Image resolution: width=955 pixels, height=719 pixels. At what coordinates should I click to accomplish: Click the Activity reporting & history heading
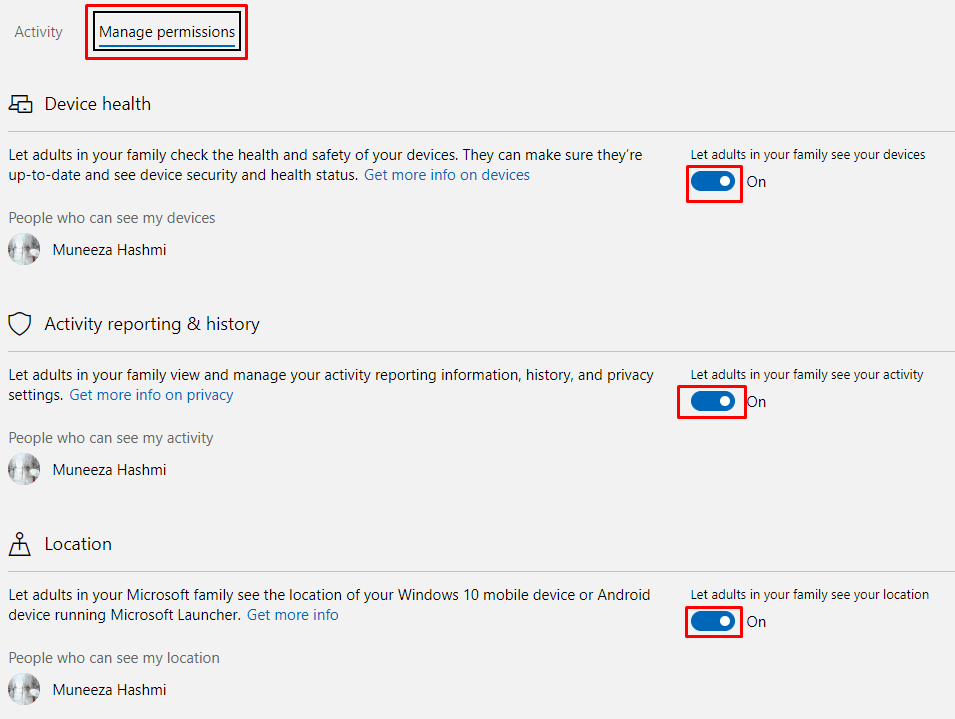click(152, 324)
